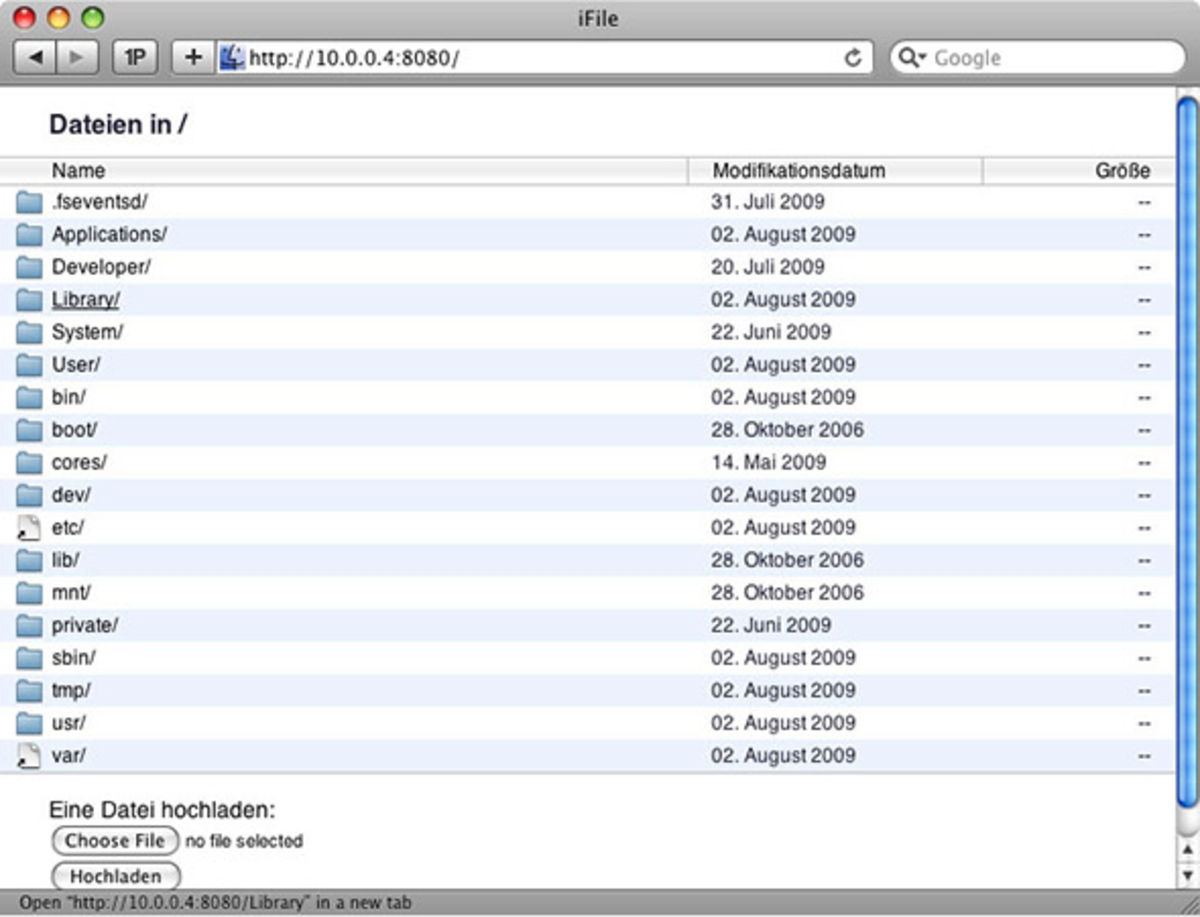Click the back navigation arrow
Screen dimensions: 1200x917
point(33,57)
